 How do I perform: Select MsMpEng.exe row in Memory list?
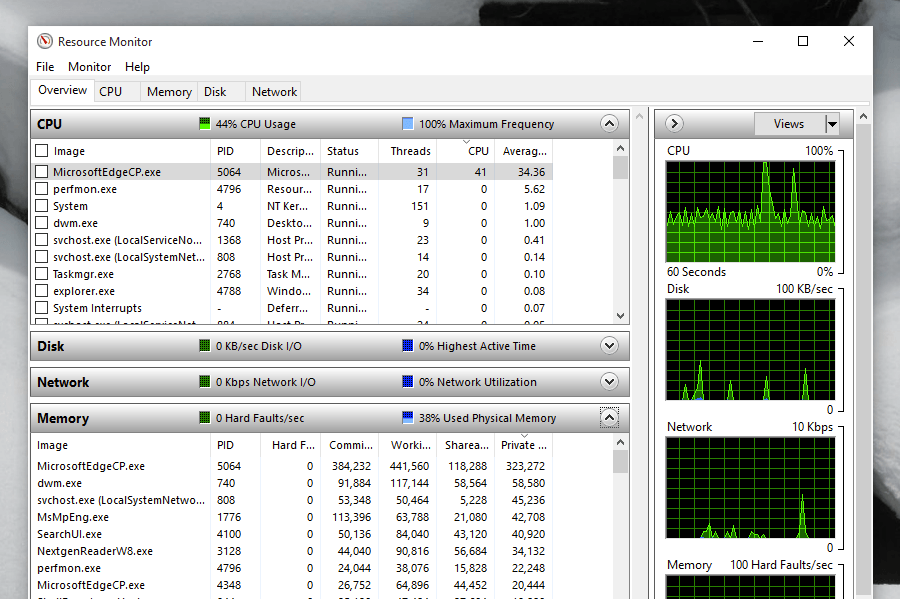(292, 517)
